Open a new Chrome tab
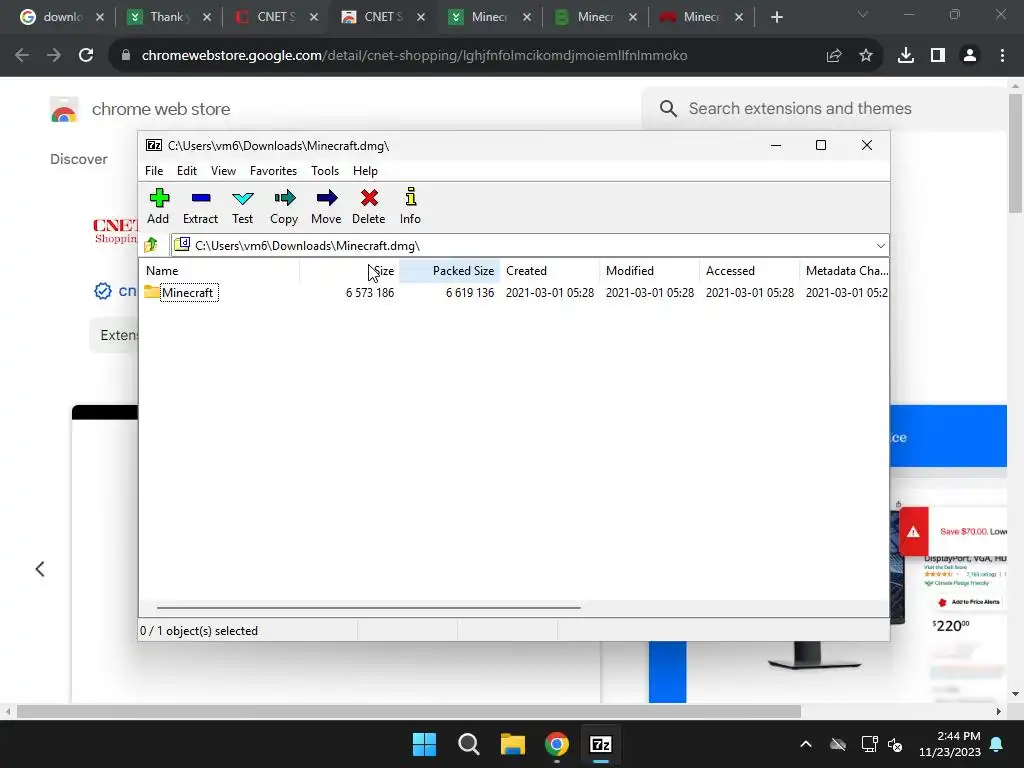Screen dimensions: 1024x768 776,17
